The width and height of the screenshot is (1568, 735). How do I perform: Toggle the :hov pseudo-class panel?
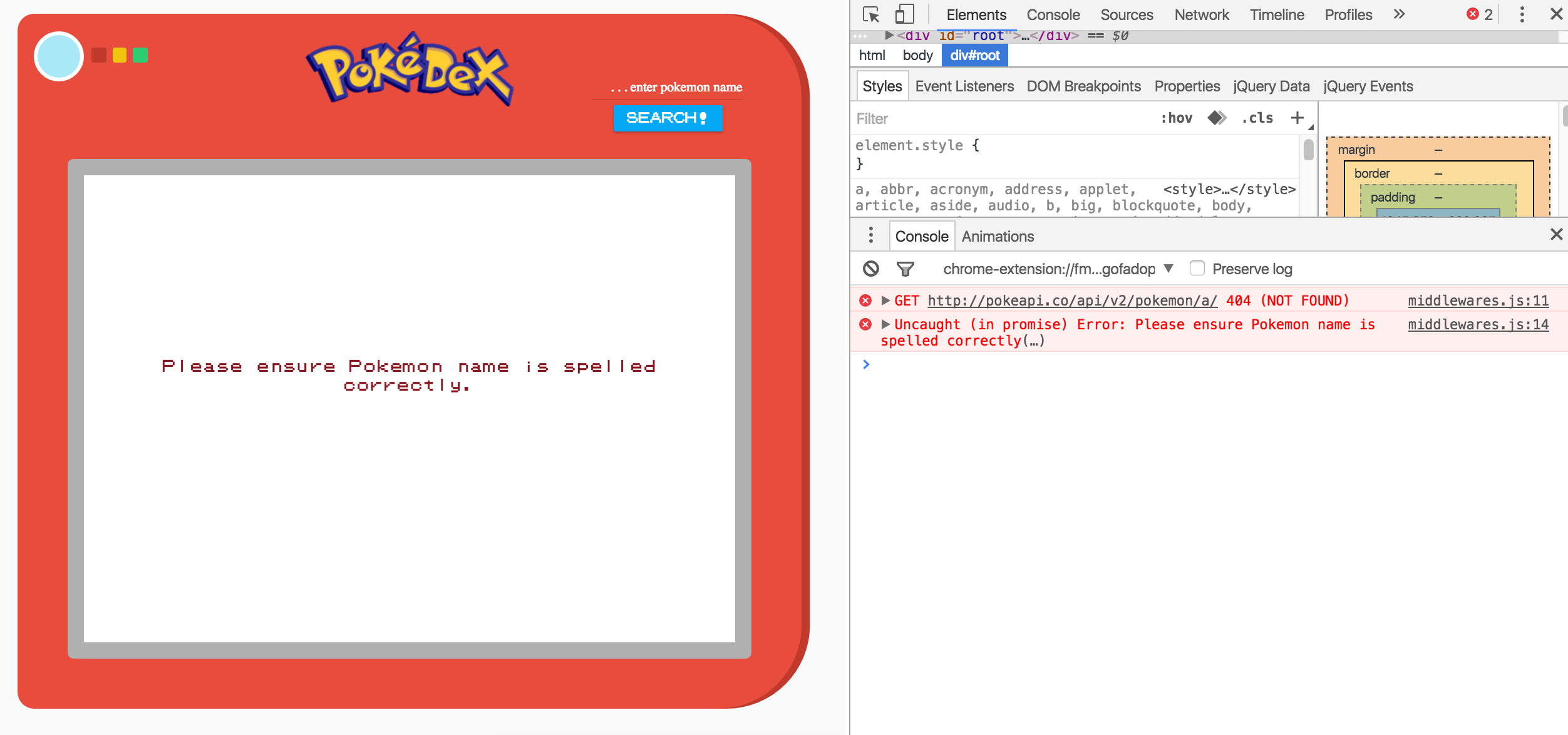(x=1177, y=118)
